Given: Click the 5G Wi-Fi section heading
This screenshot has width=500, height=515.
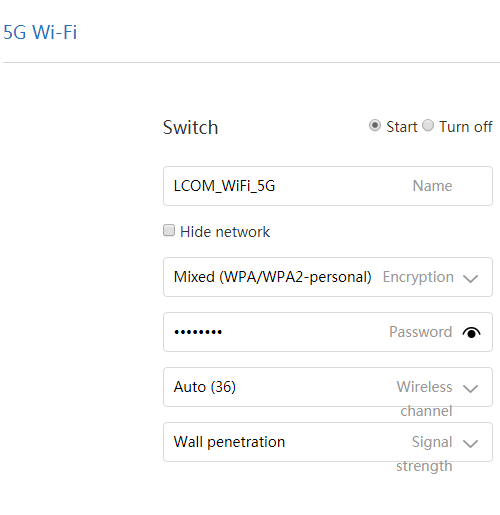Looking at the screenshot, I should tap(40, 32).
